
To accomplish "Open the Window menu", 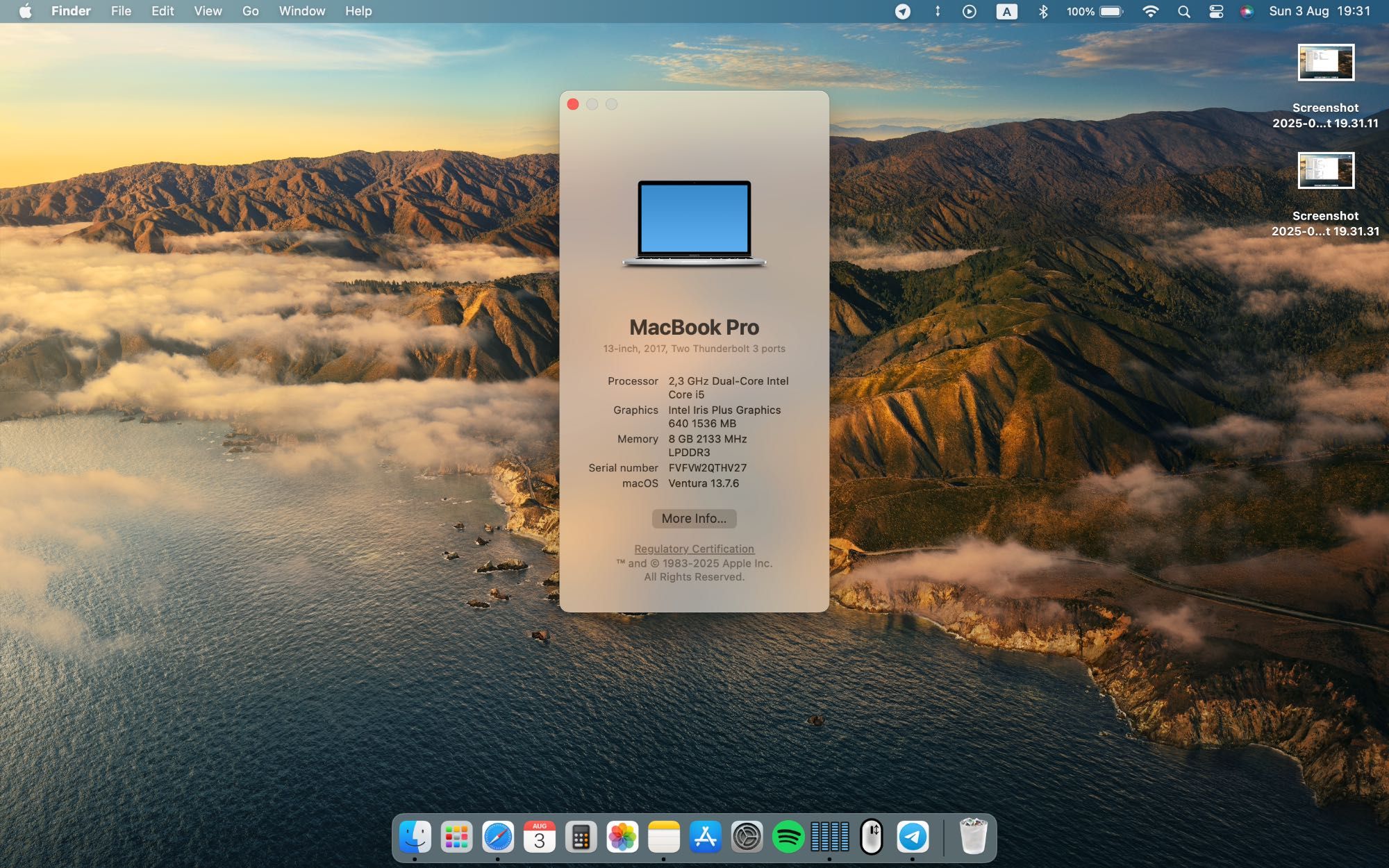I will 301,11.
